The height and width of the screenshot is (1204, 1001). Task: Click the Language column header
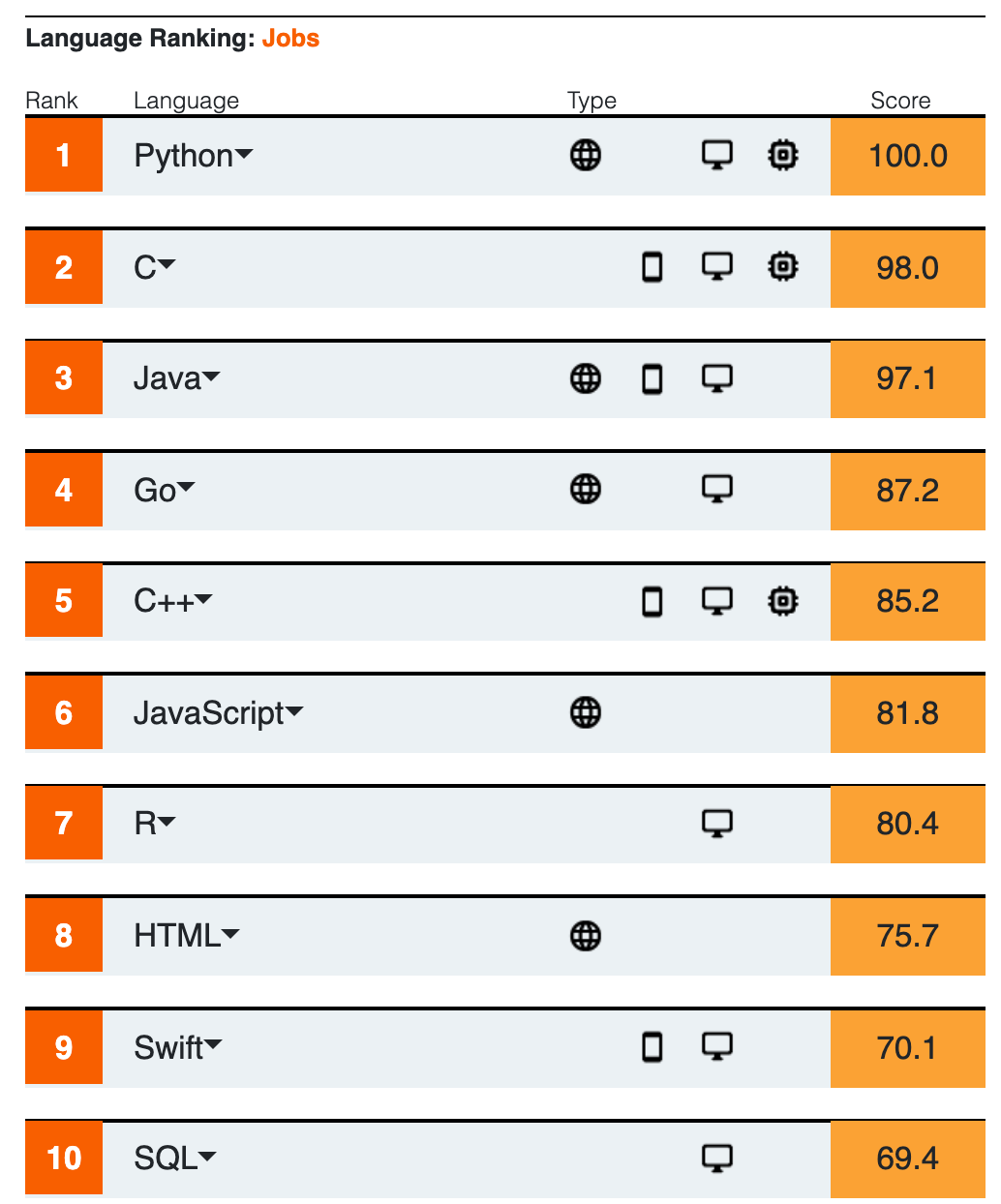point(186,101)
